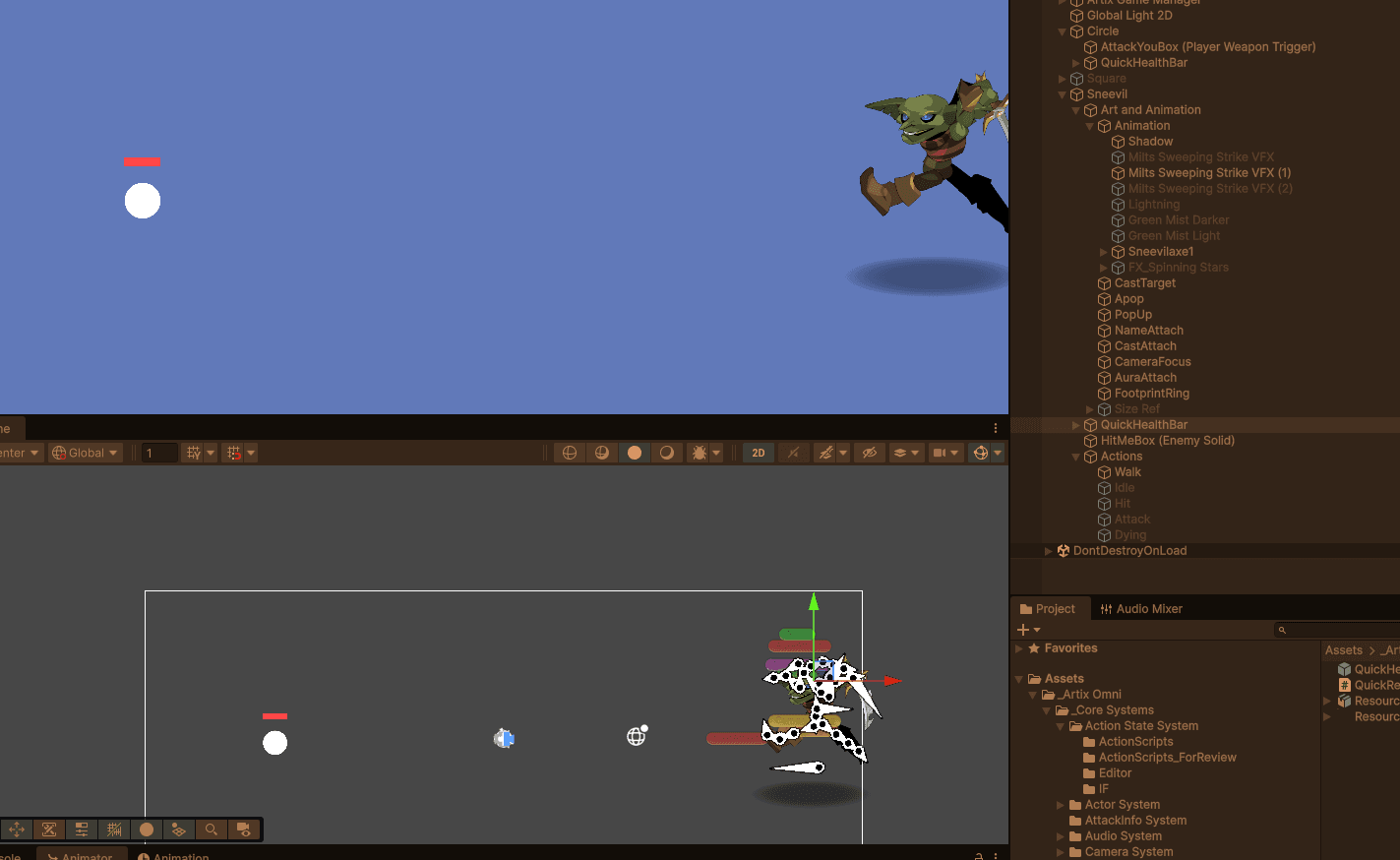Expand the Actor System folder
1400x860 pixels.
[x=1061, y=805]
